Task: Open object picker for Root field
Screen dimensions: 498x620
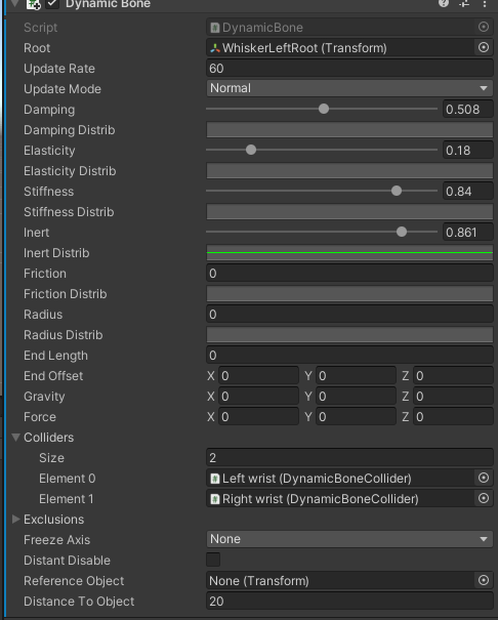Action: coord(483,48)
